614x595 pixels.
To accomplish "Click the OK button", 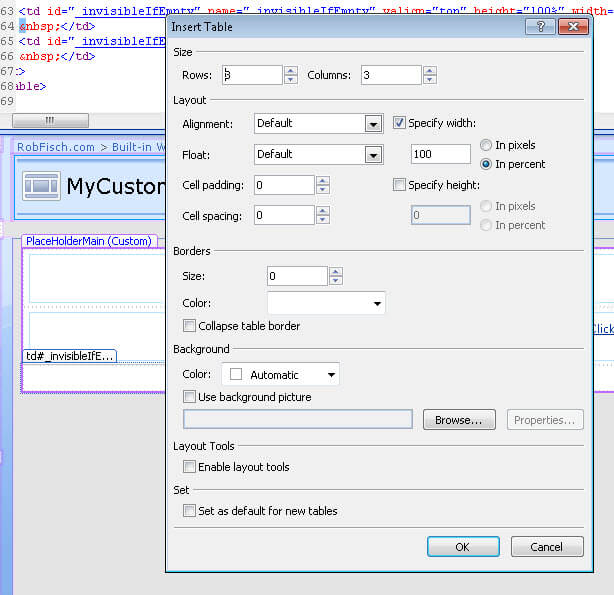I will pos(462,547).
